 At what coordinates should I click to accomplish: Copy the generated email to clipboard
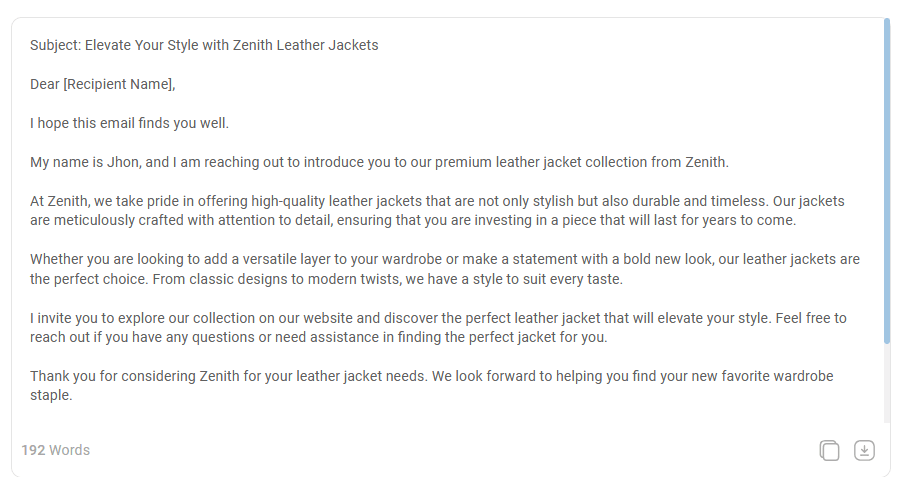(829, 450)
